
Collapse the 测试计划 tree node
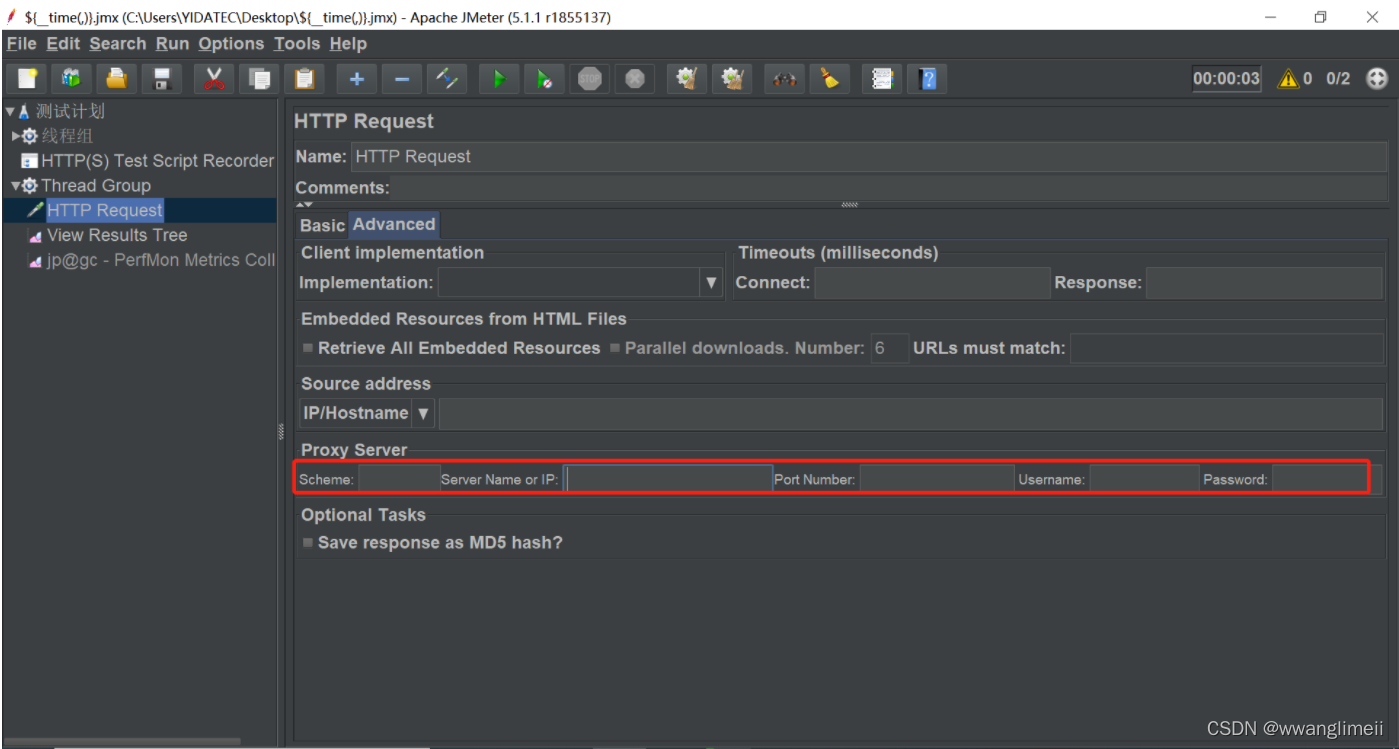10,111
